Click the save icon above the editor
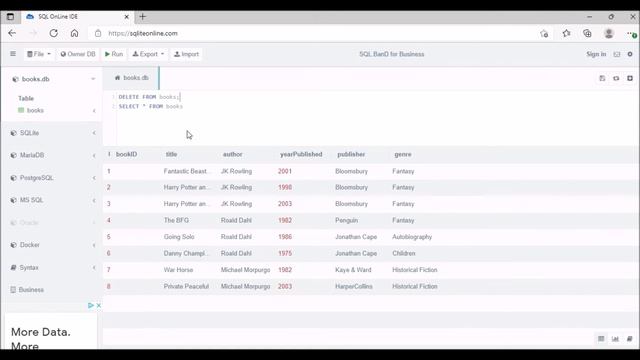 point(602,78)
